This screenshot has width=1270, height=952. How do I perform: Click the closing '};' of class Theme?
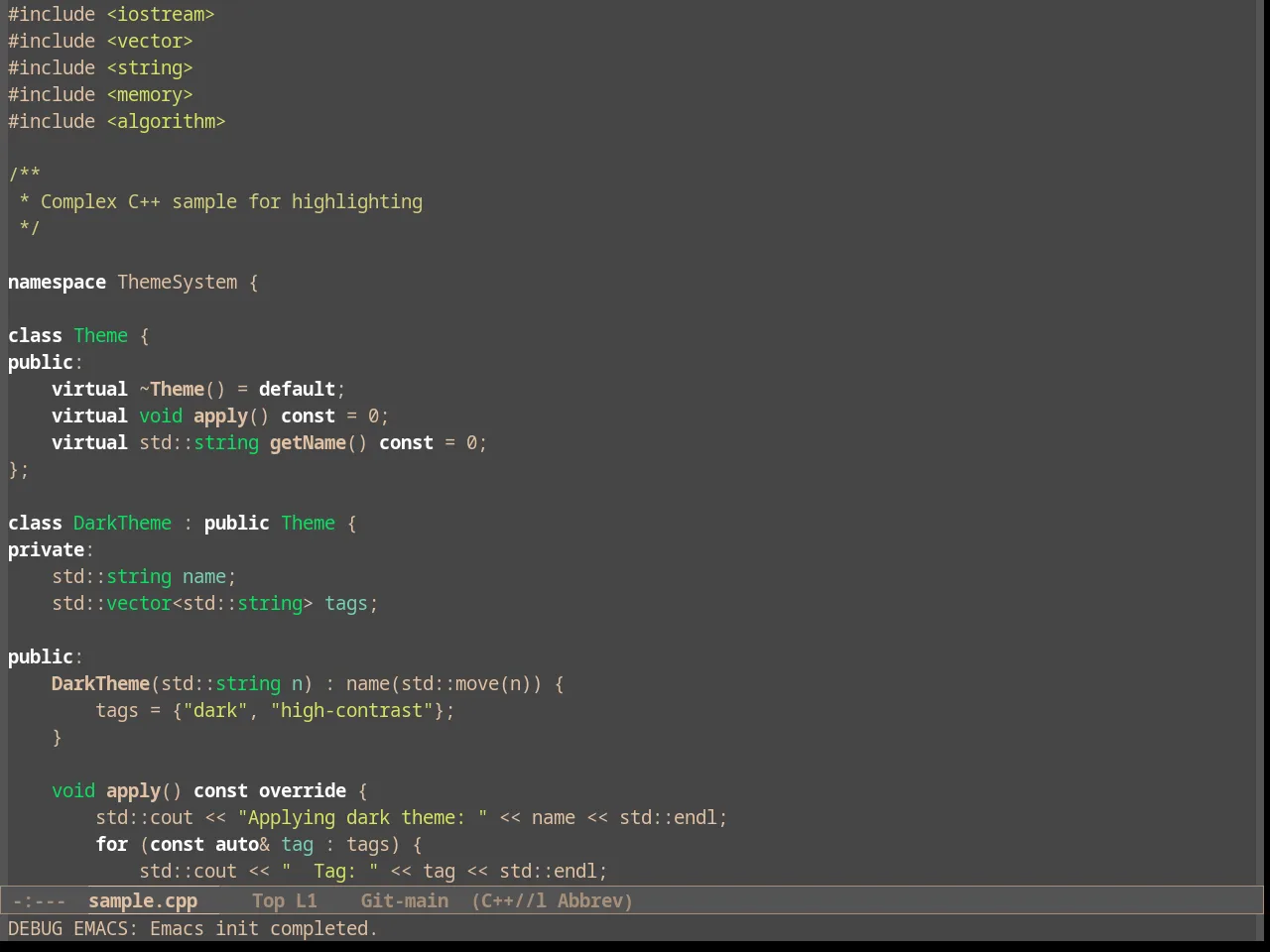coord(19,469)
